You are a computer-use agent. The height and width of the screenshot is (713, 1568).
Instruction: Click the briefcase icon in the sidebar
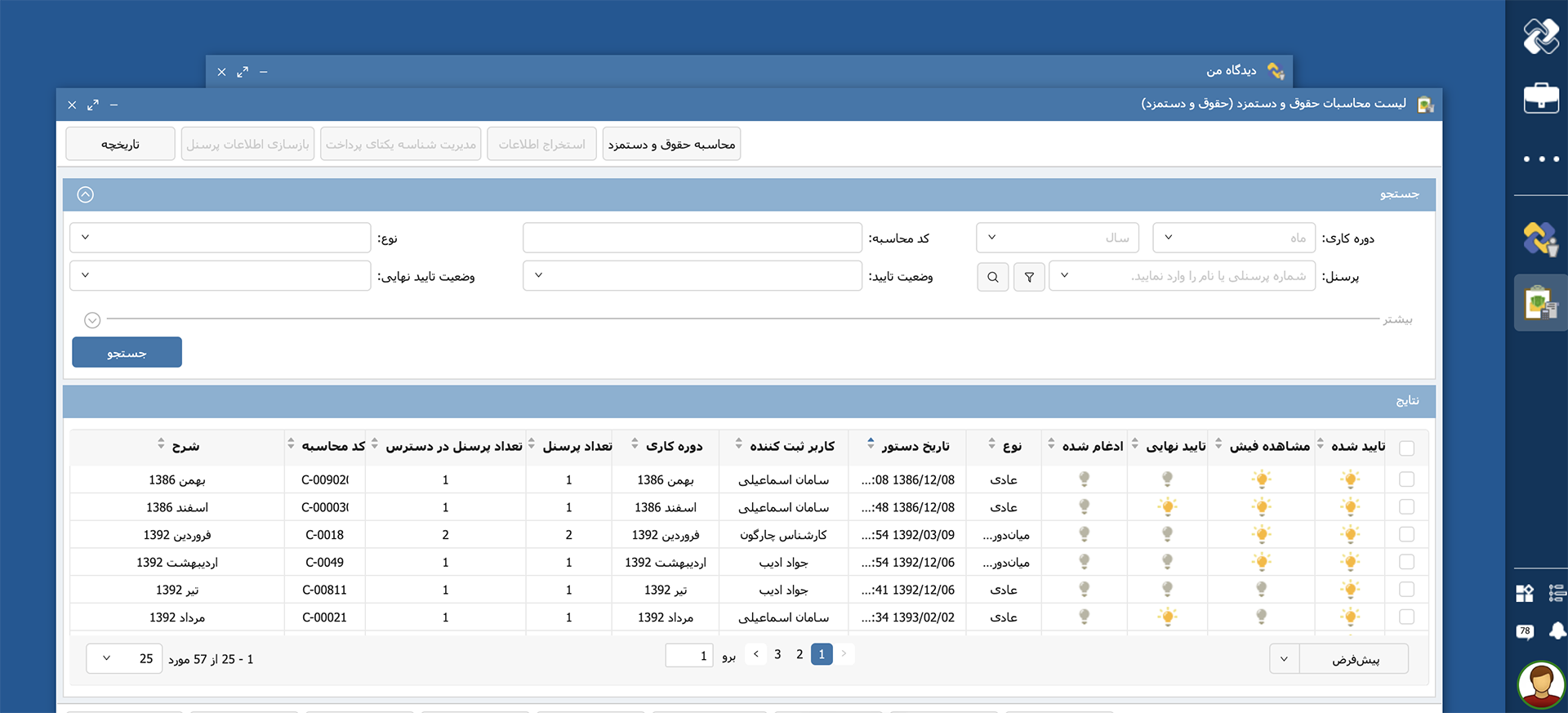pos(1540,98)
